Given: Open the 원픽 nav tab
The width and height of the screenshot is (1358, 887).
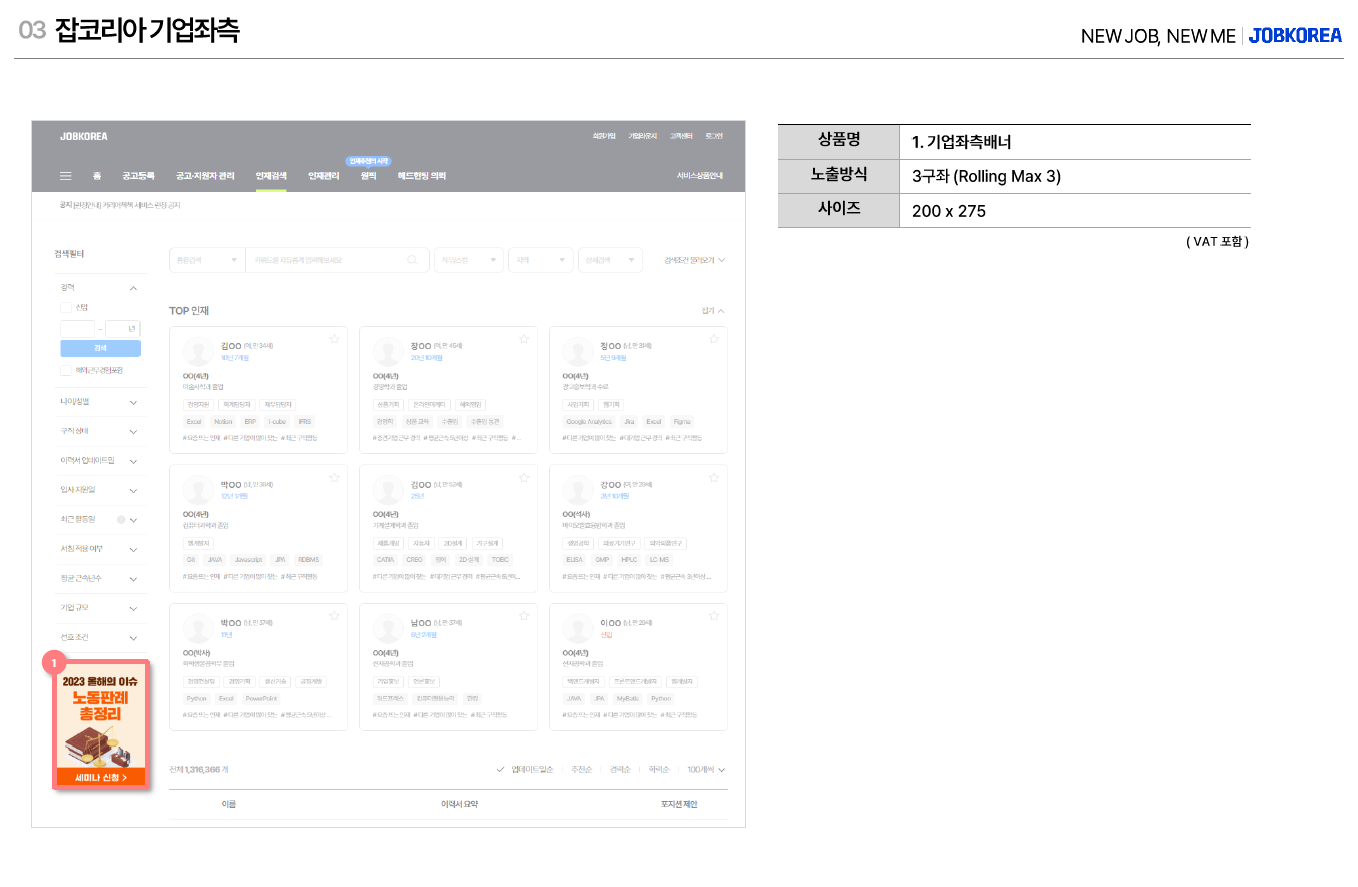Looking at the screenshot, I should tap(368, 176).
